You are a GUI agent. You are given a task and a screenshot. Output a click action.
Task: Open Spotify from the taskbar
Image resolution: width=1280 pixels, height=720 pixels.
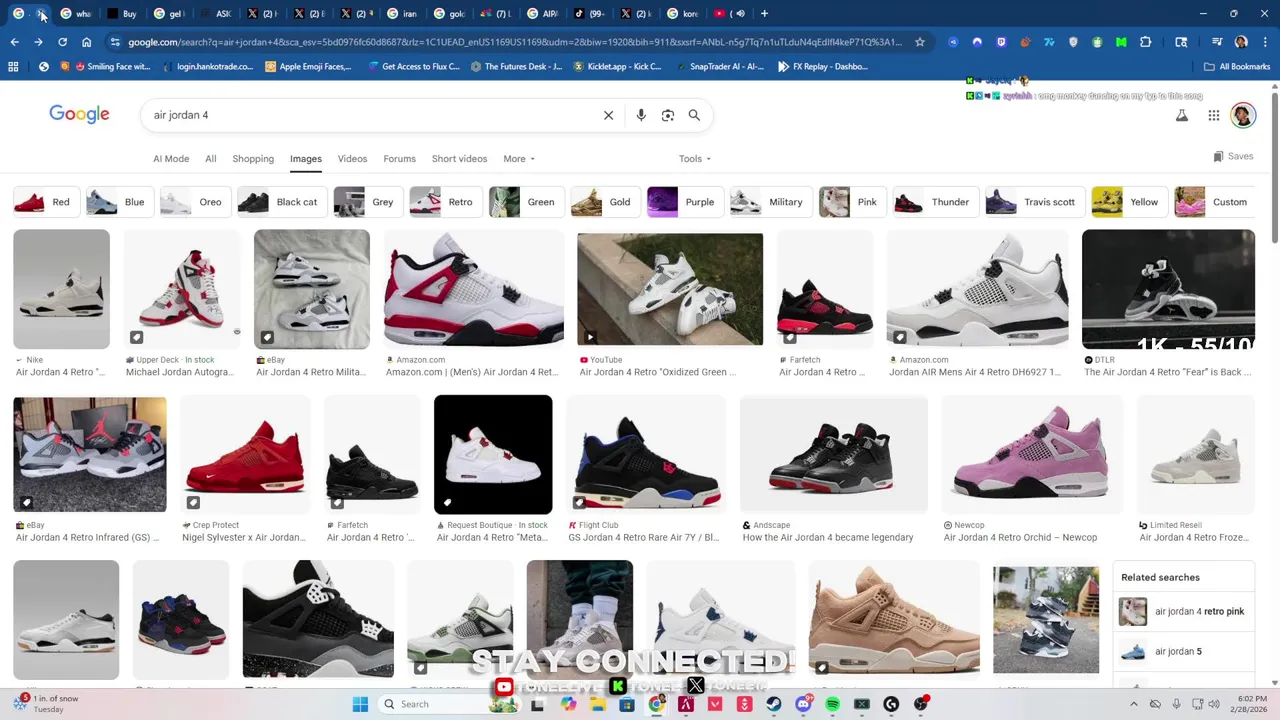tap(832, 704)
